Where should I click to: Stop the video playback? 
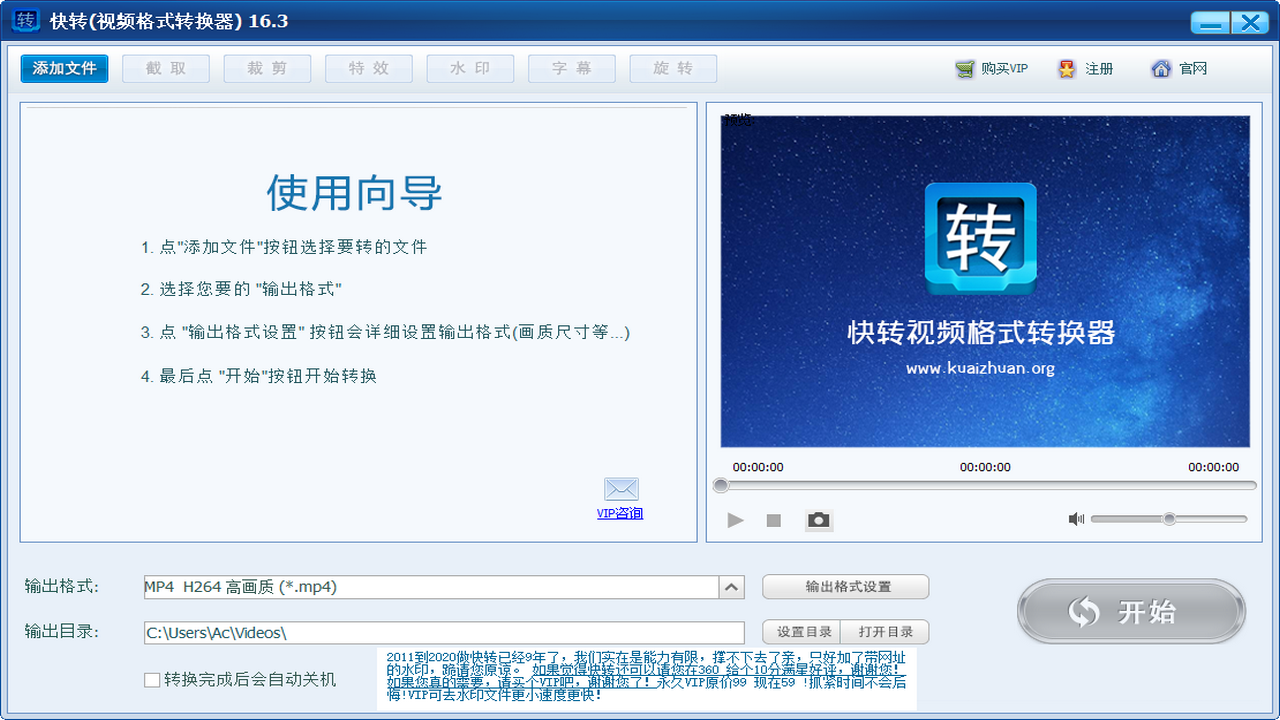(772, 520)
